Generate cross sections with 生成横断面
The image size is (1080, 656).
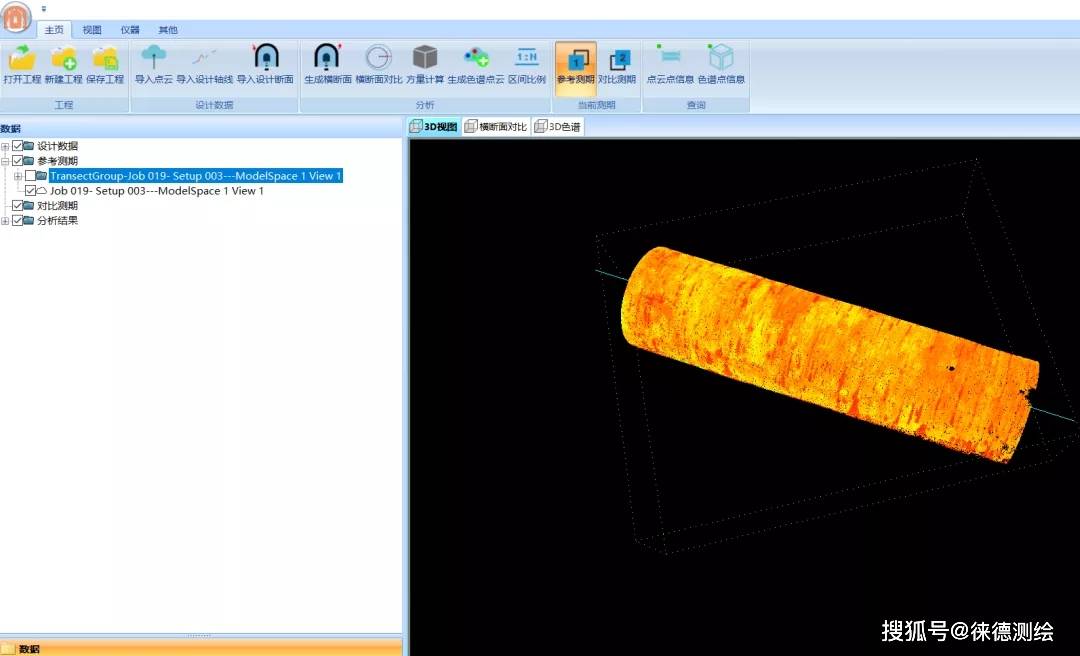(x=327, y=59)
